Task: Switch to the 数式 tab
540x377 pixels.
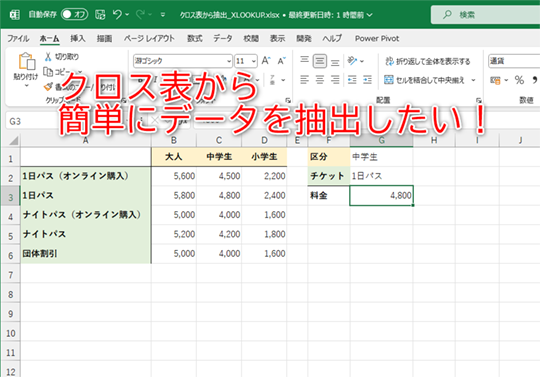Action: coord(195,38)
